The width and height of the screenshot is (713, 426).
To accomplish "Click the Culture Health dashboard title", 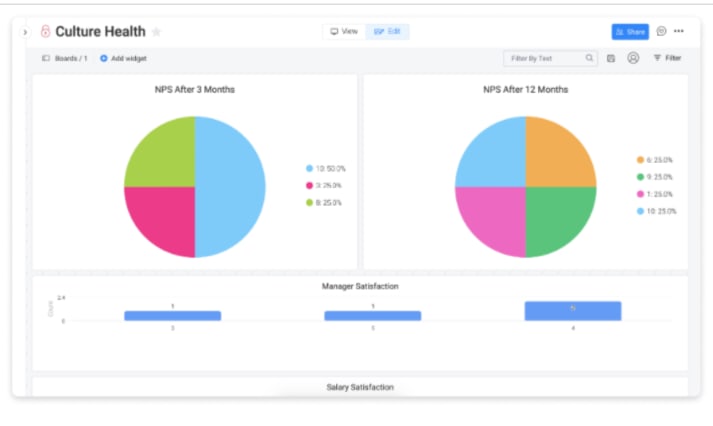I will click(100, 31).
